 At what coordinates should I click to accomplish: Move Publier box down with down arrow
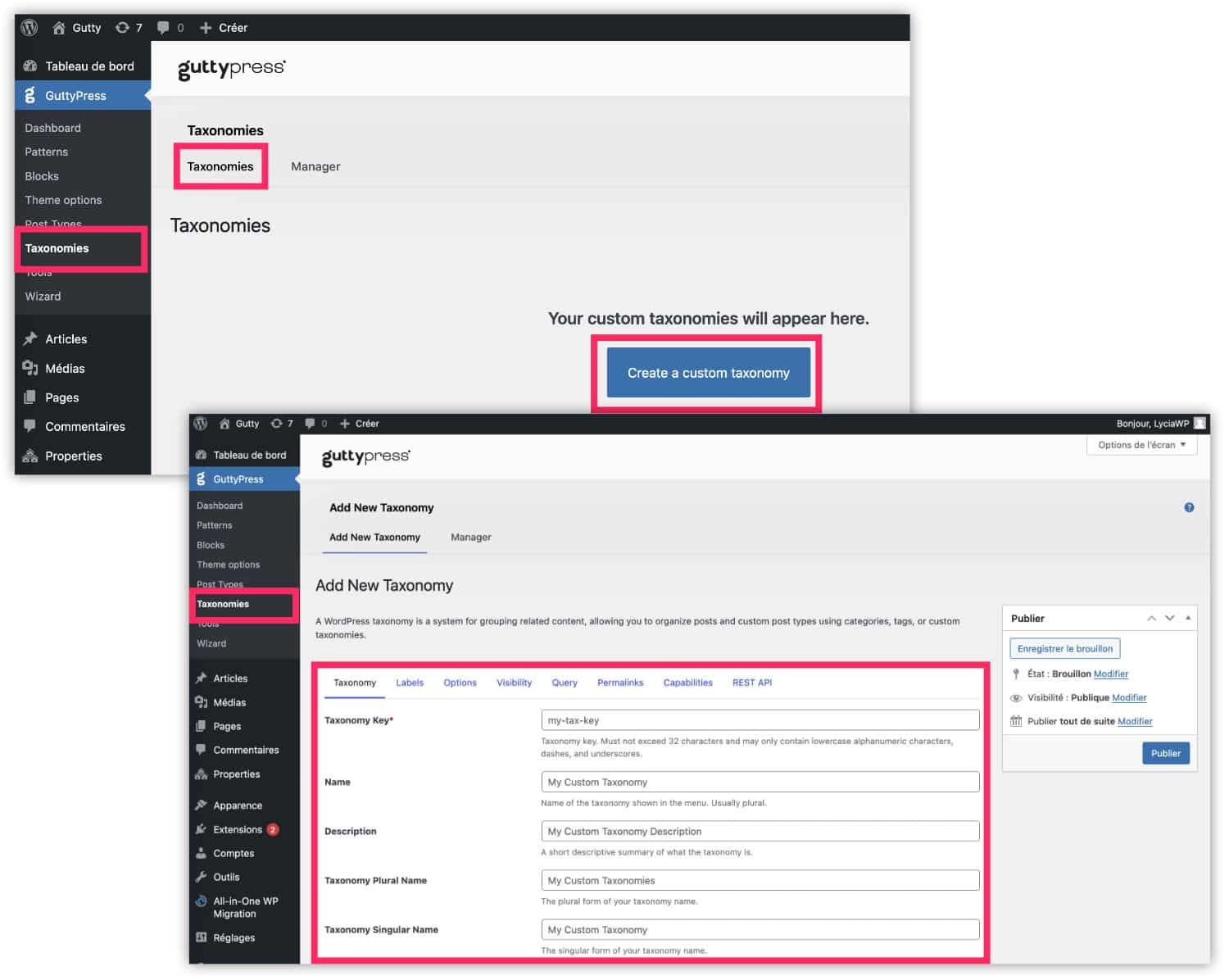tap(1170, 619)
